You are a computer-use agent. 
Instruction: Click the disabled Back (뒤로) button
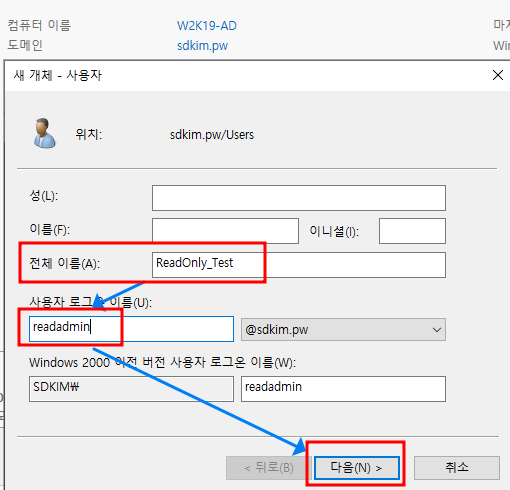click(x=269, y=468)
